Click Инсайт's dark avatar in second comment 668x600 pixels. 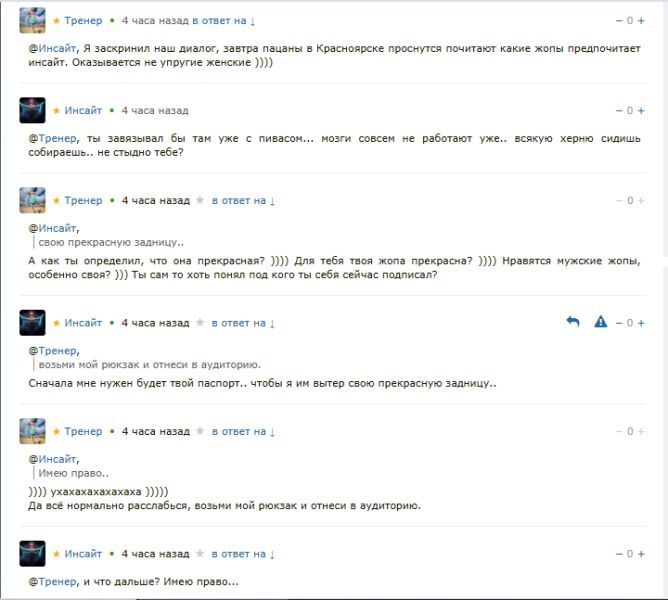(32, 110)
